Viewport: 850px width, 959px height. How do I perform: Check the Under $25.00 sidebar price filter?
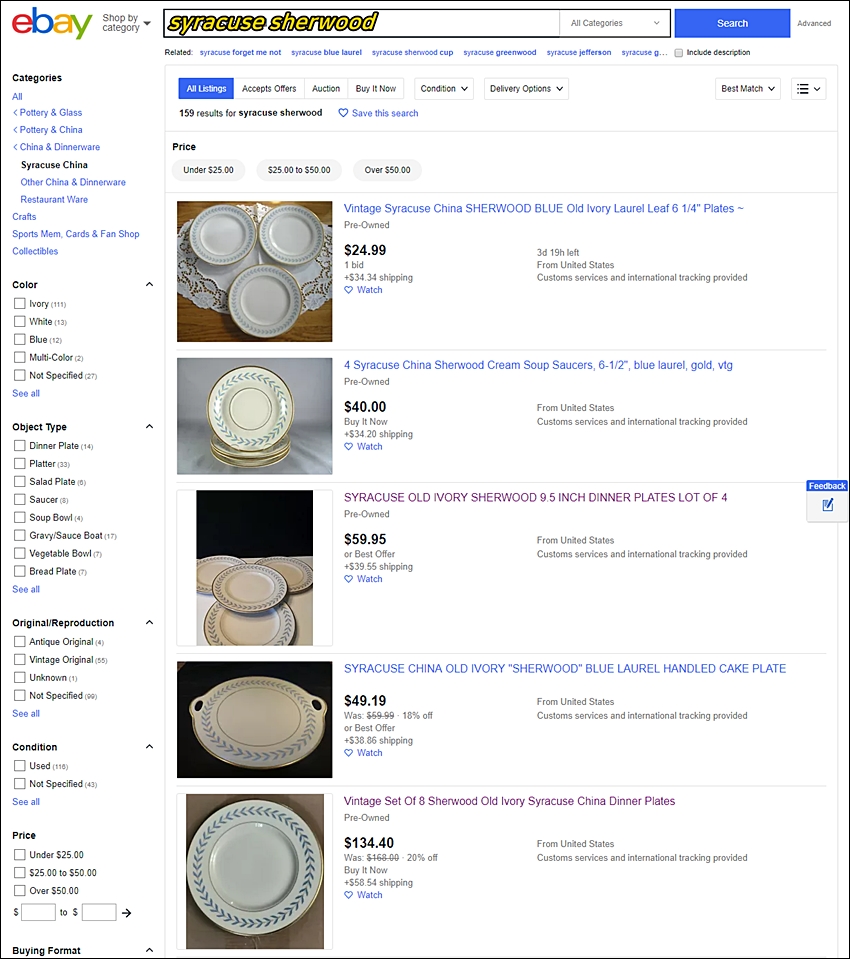[x=20, y=854]
